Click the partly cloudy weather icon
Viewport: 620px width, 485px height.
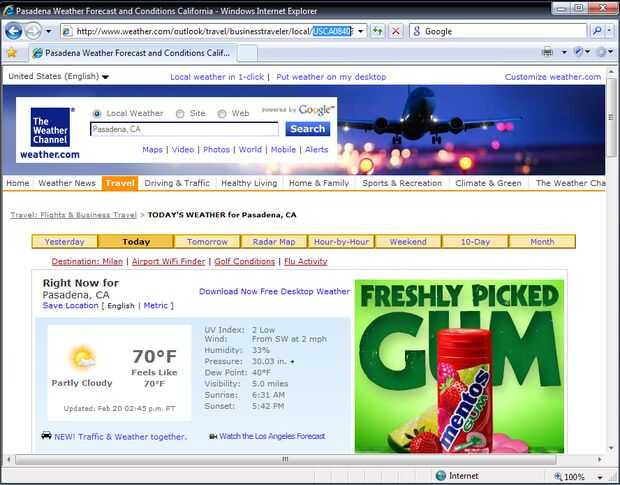tap(82, 357)
